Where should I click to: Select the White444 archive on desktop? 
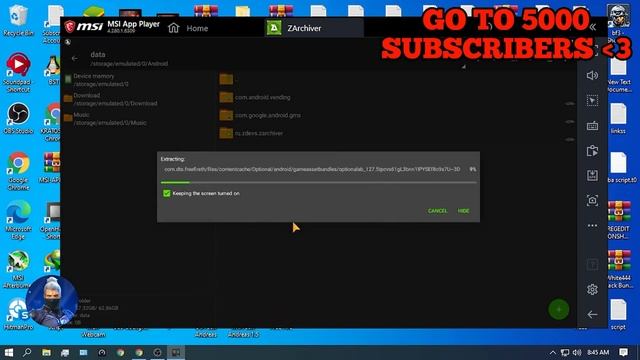[x=619, y=269]
